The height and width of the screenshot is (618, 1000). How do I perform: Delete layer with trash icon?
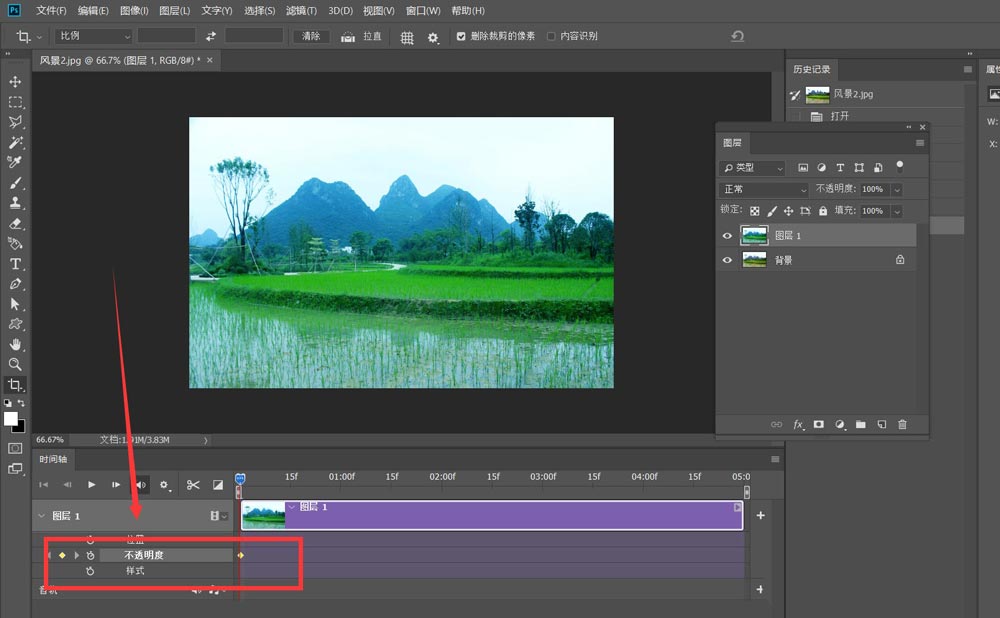pos(902,424)
